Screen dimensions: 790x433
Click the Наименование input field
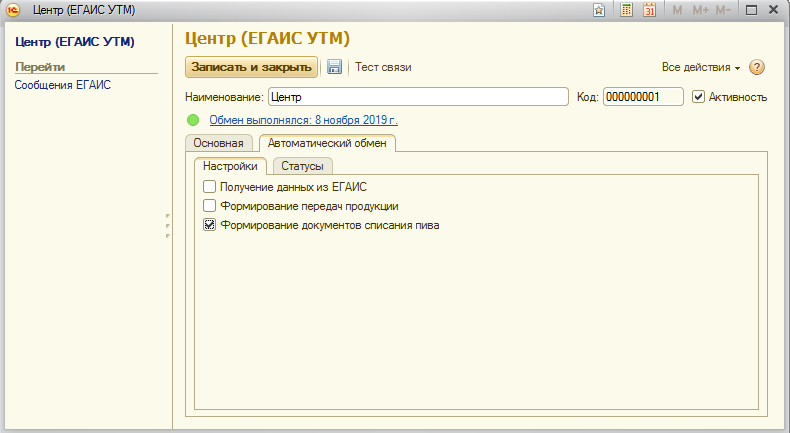(418, 97)
